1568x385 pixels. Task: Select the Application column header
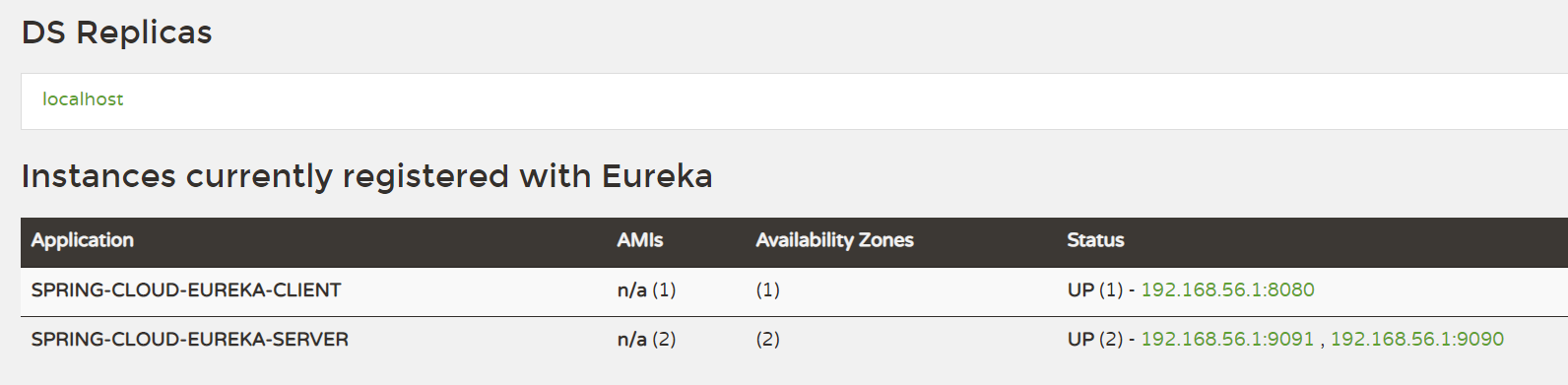pos(82,240)
